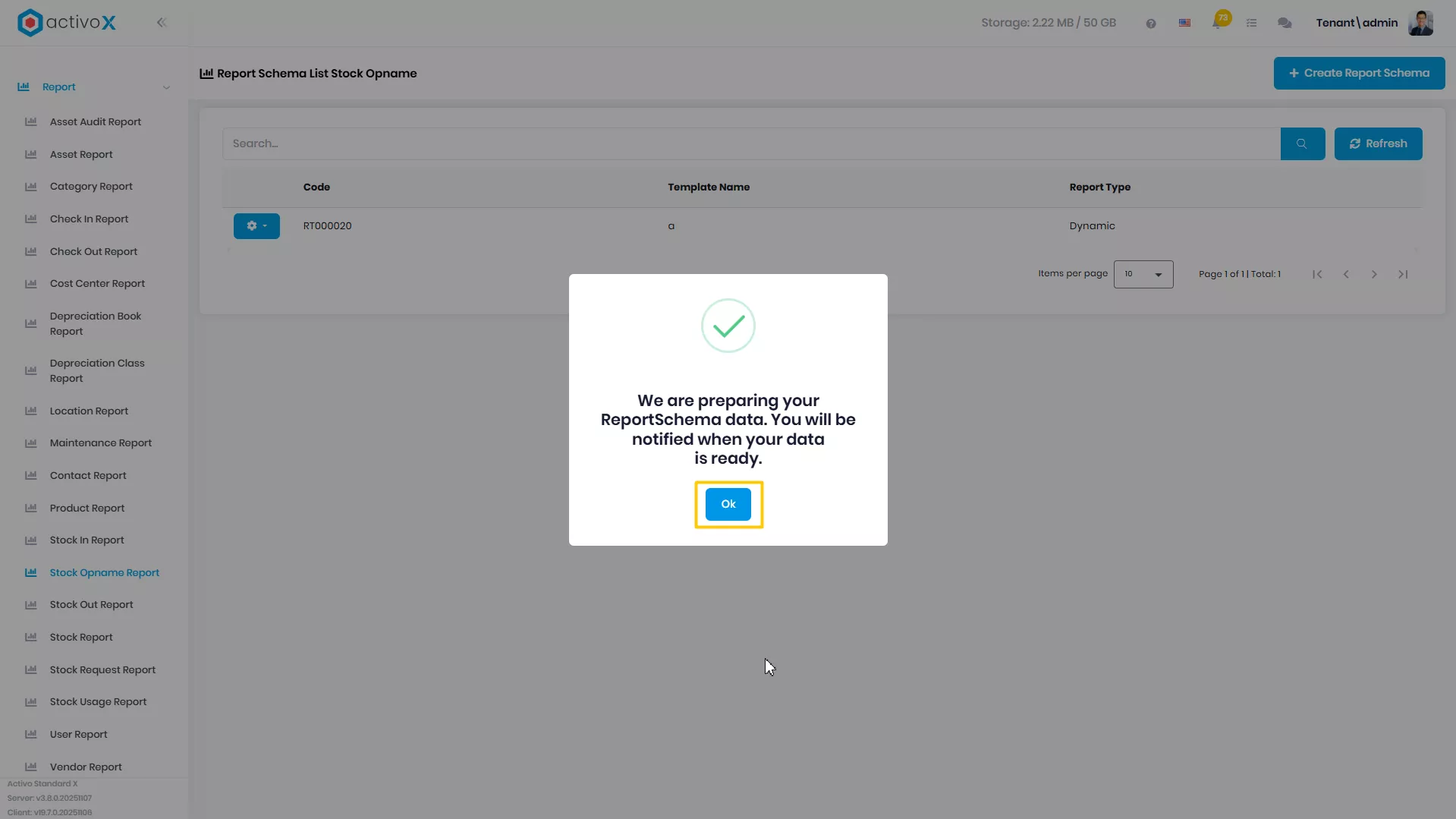Open Depreciation Book Report

point(95,324)
